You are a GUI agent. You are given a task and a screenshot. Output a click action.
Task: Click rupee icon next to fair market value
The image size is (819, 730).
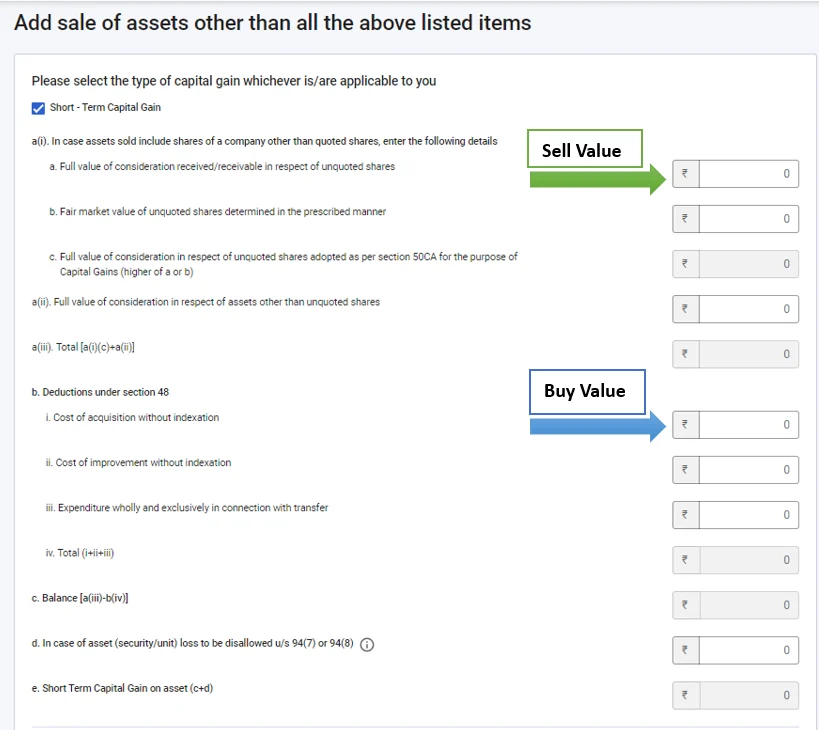pos(685,219)
